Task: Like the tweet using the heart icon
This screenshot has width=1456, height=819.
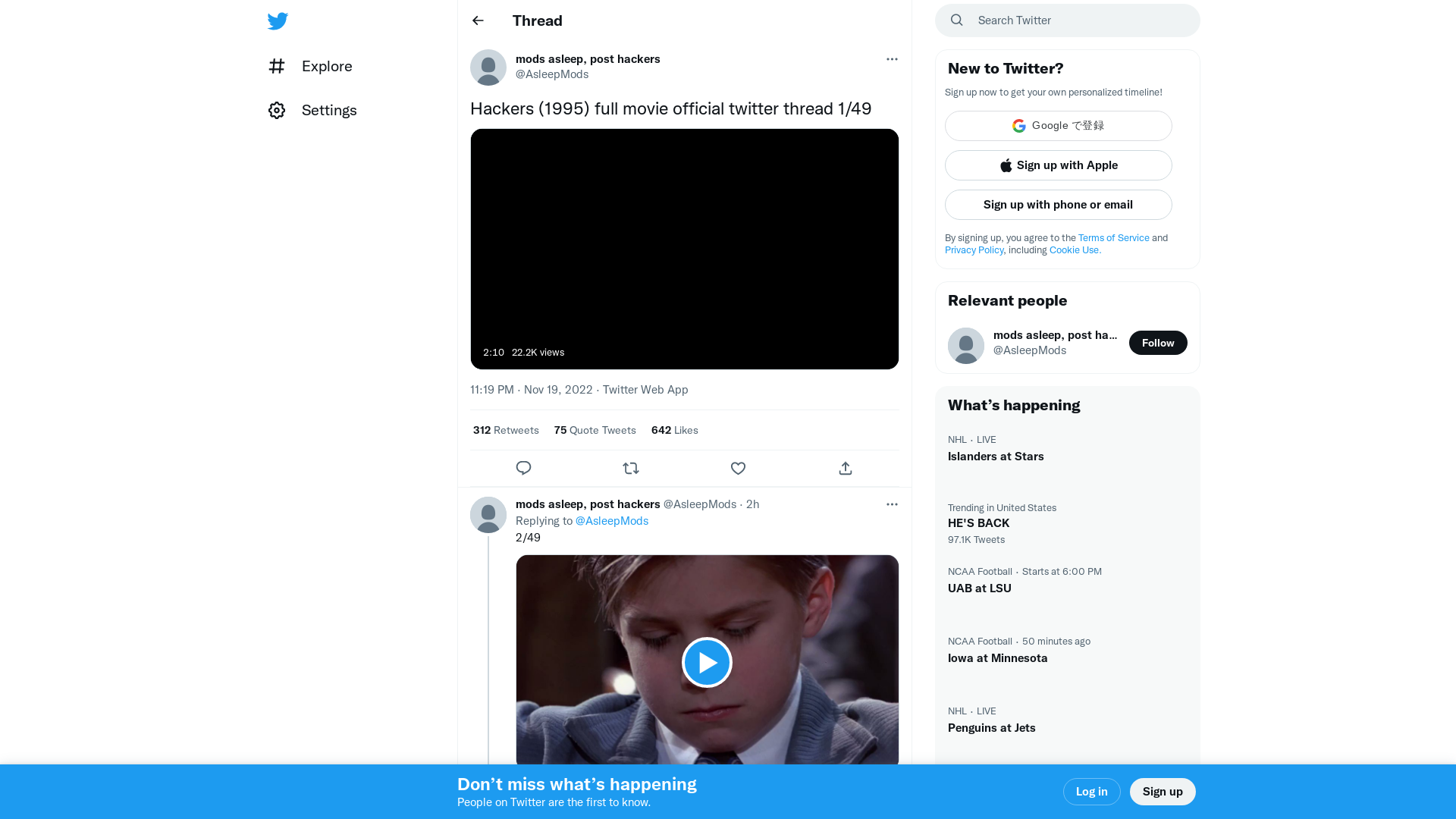Action: [737, 468]
